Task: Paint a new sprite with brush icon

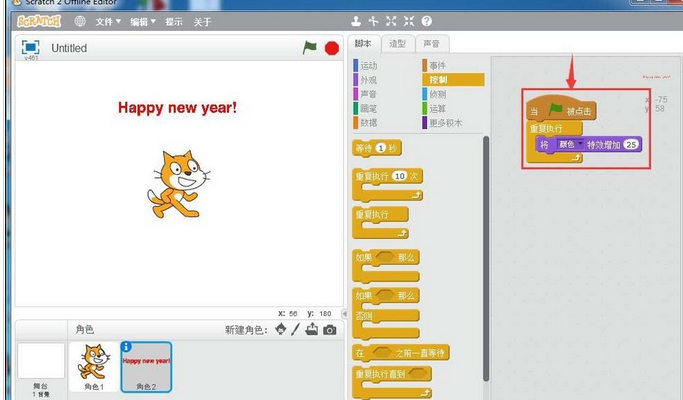Action: coord(296,330)
